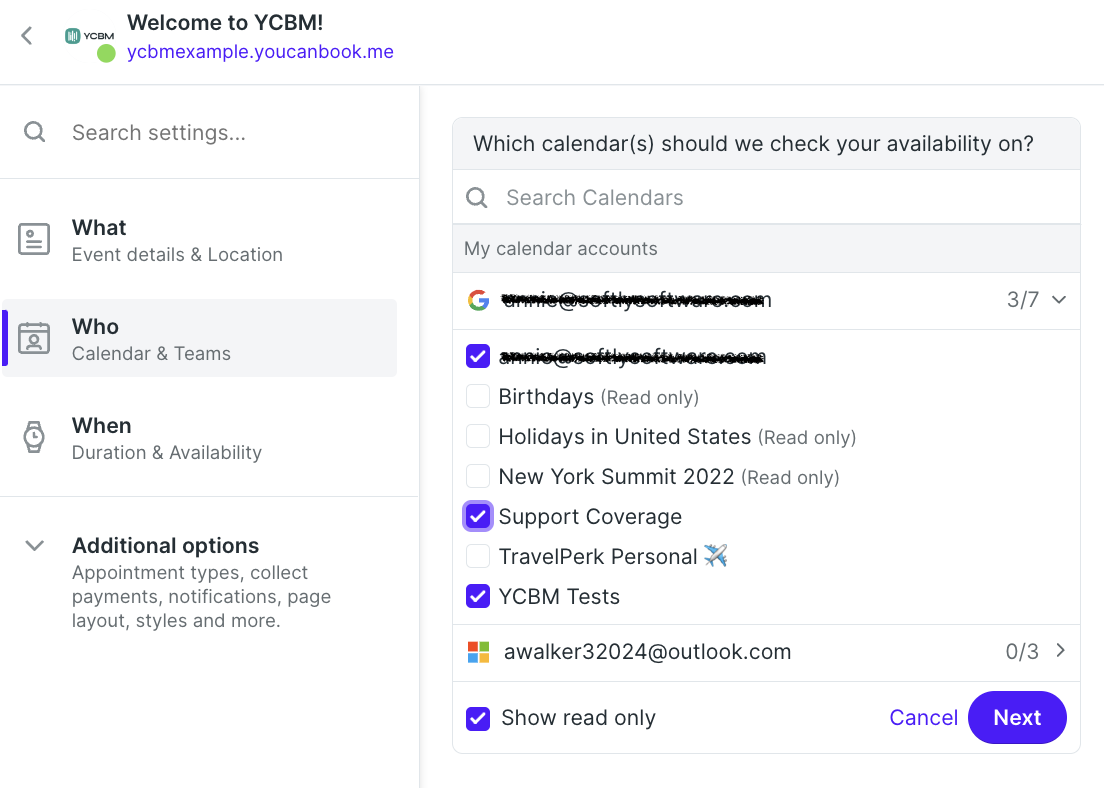Expand the awalker32024@outlook.com account chevron
Image resolution: width=1104 pixels, height=788 pixels.
coord(1060,651)
